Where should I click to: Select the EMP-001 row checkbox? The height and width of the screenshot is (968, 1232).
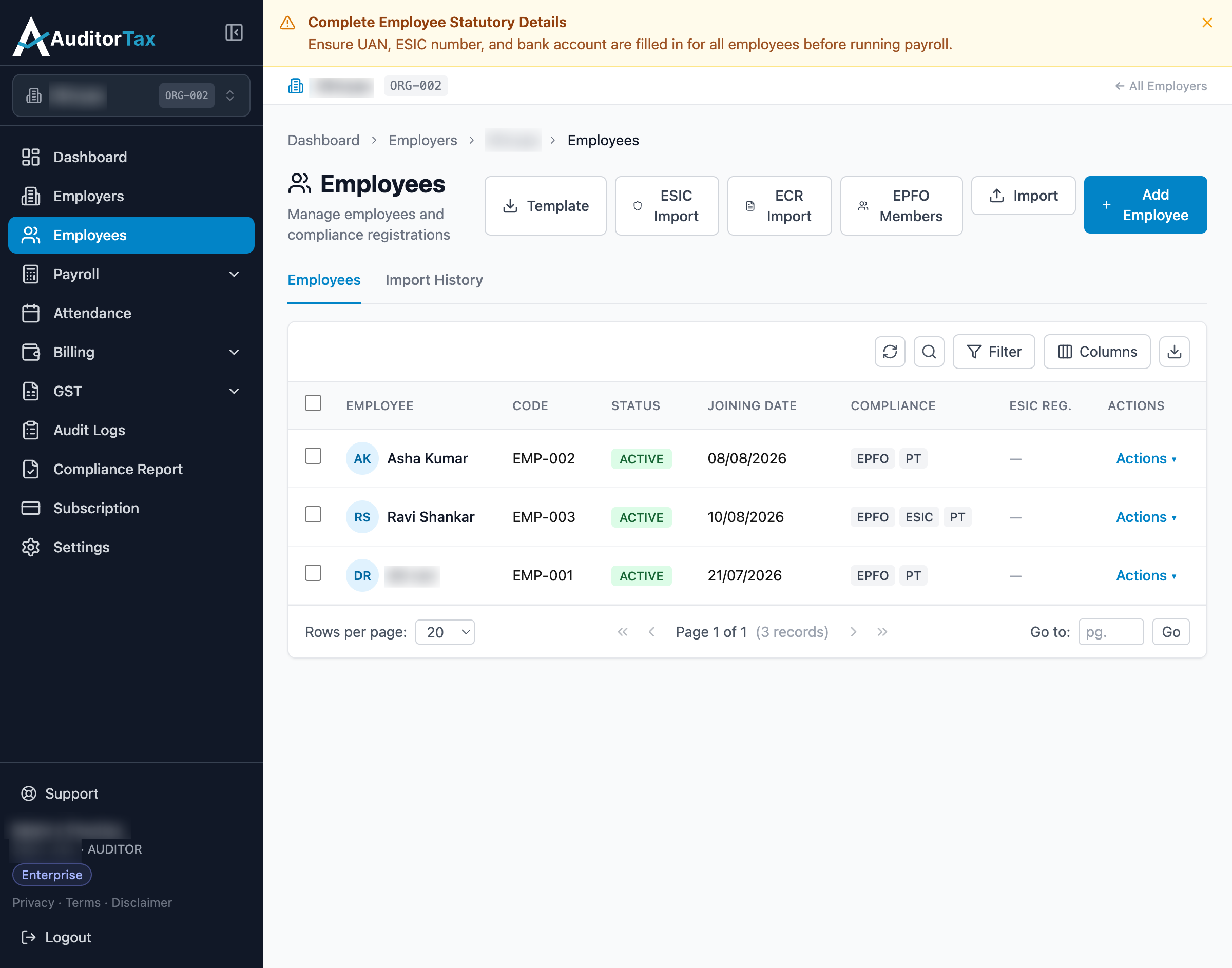click(x=313, y=573)
